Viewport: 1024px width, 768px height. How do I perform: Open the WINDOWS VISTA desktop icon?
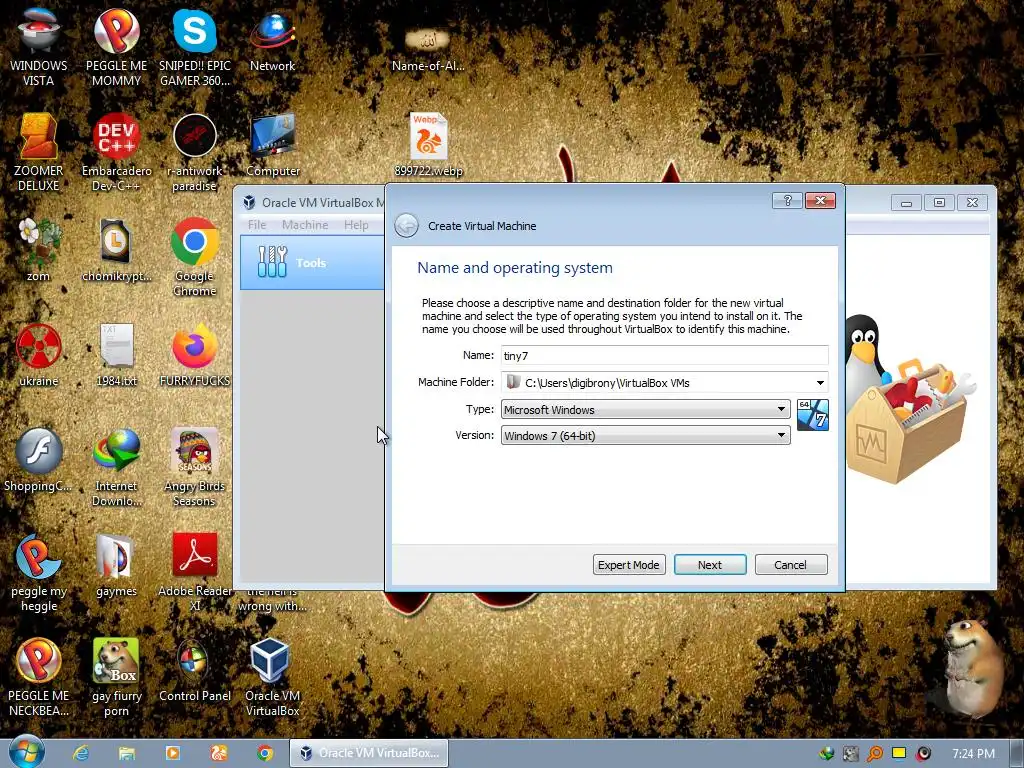pos(39,47)
